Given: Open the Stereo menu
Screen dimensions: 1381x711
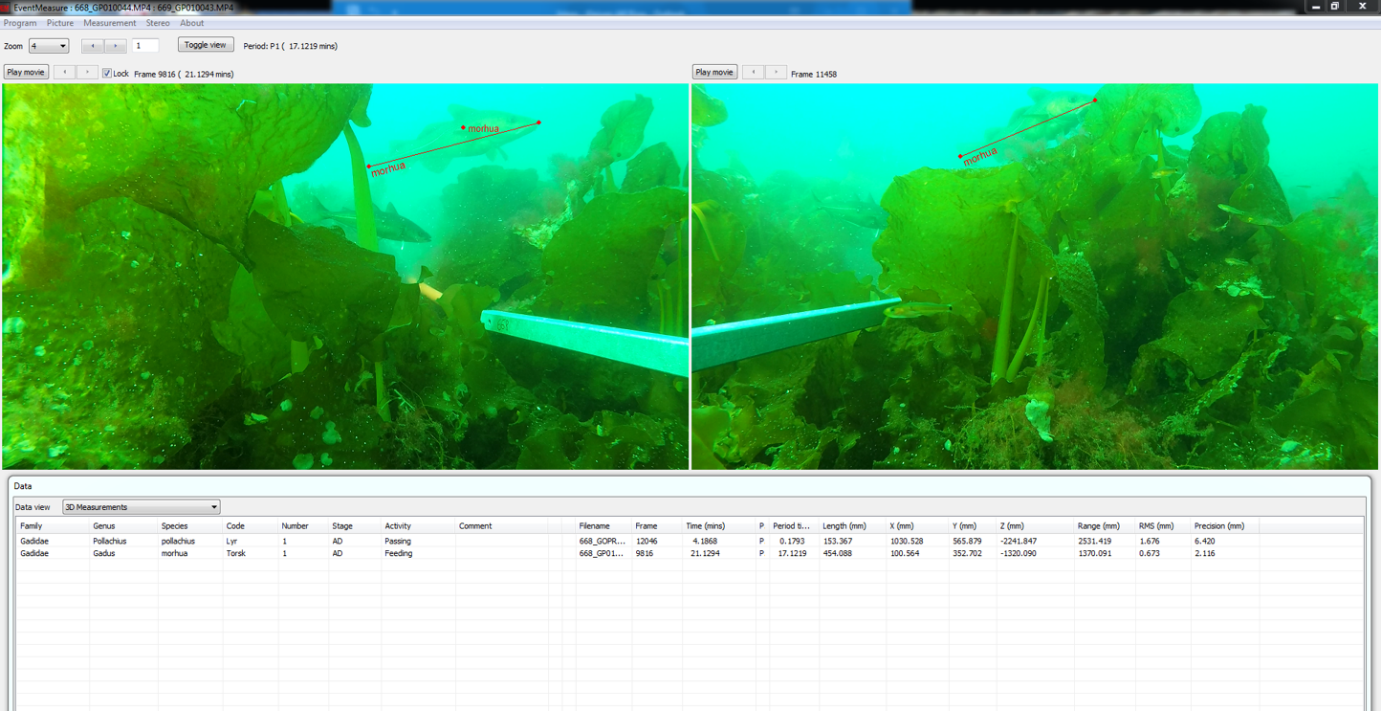Looking at the screenshot, I should tap(158, 23).
